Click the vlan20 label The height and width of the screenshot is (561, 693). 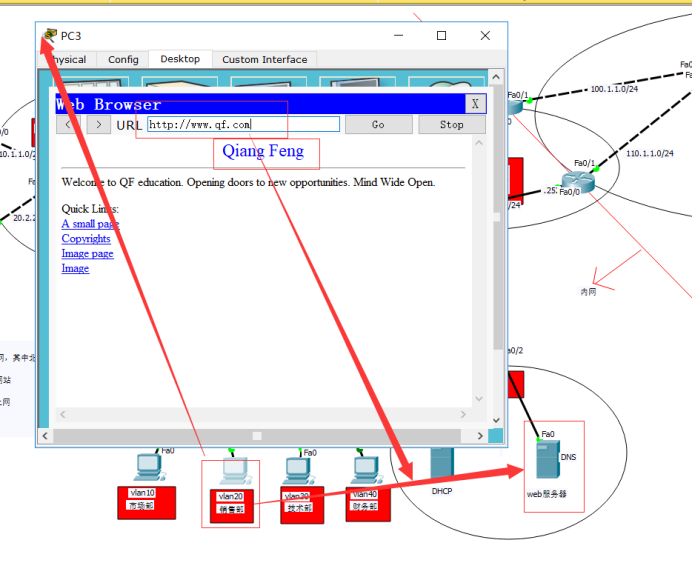tap(231, 496)
